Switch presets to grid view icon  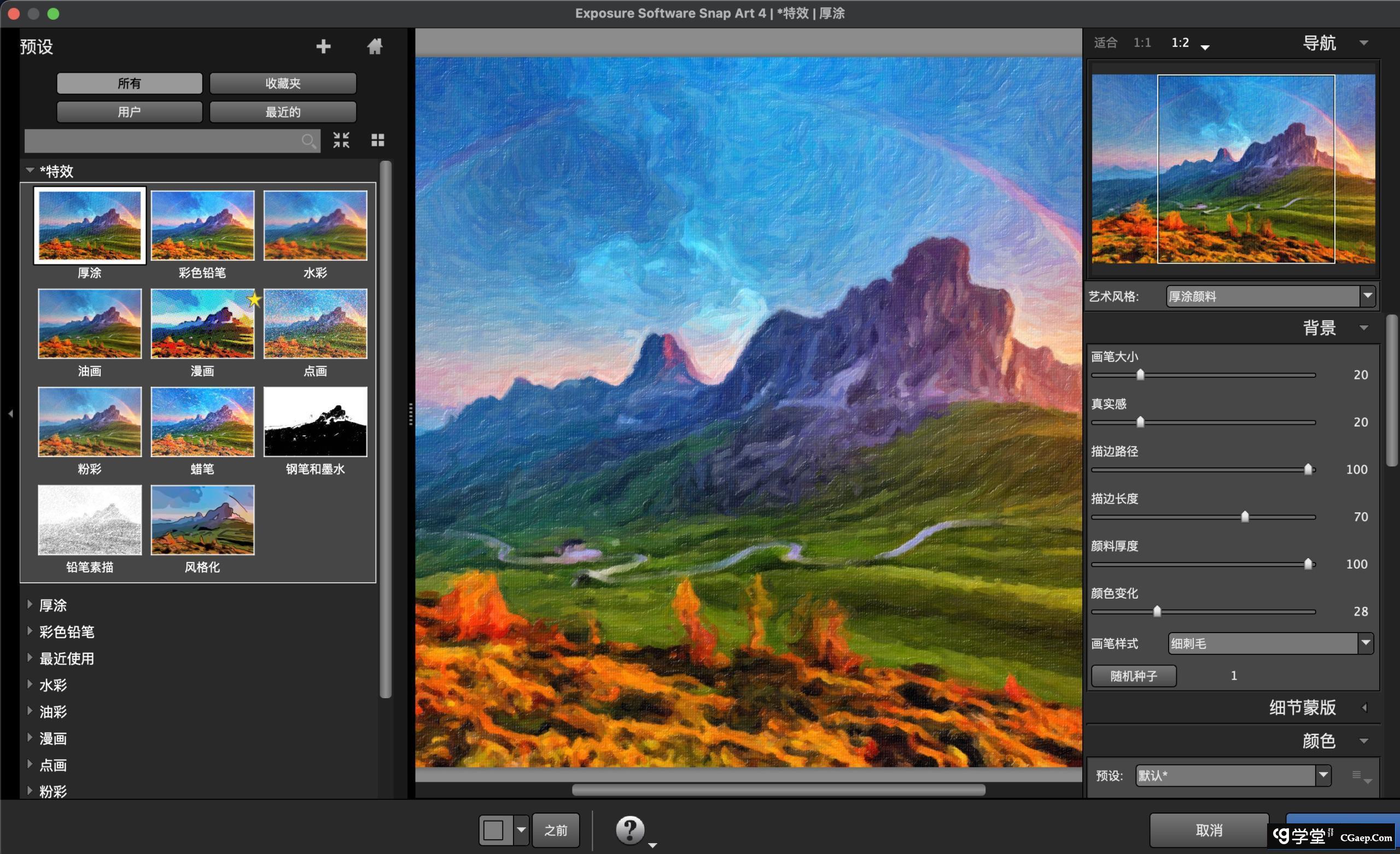coord(378,140)
